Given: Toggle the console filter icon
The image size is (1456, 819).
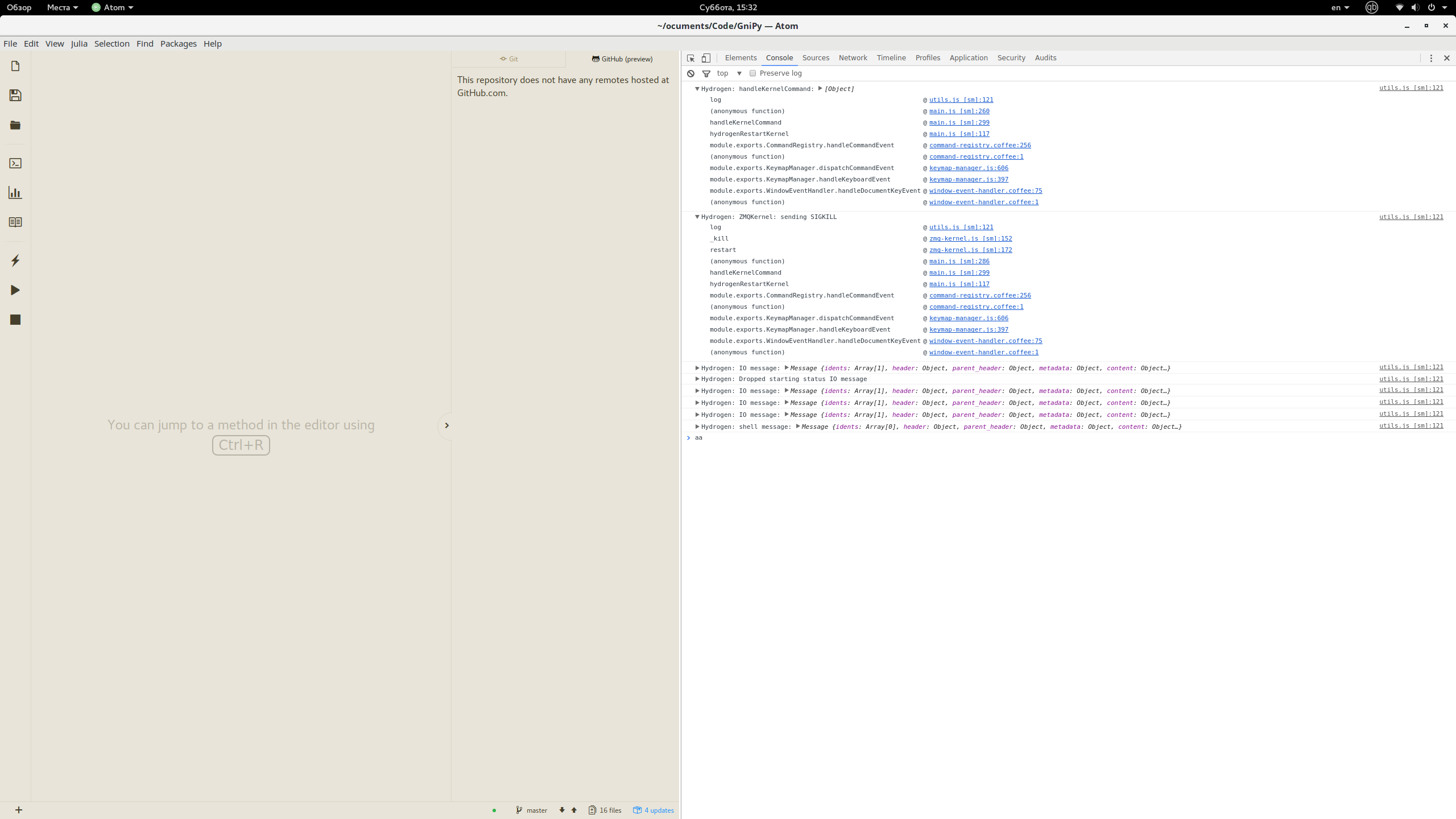Looking at the screenshot, I should click(706, 73).
